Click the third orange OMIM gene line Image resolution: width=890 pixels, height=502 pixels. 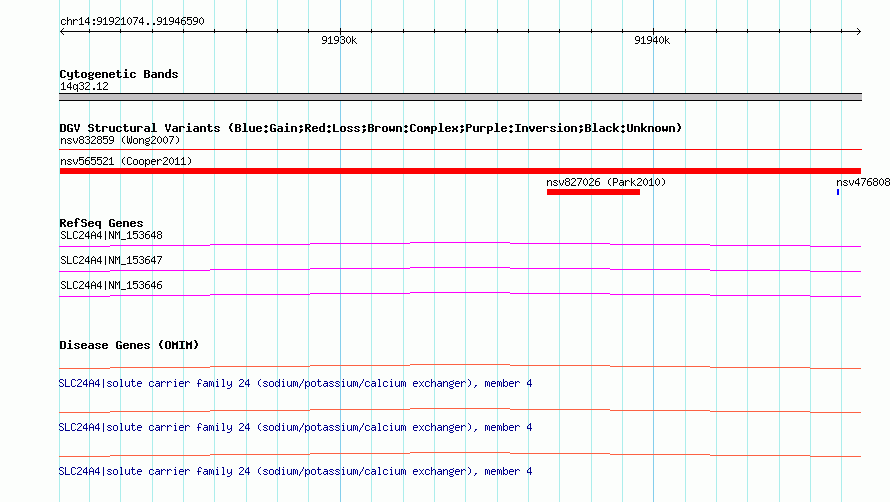(460, 454)
